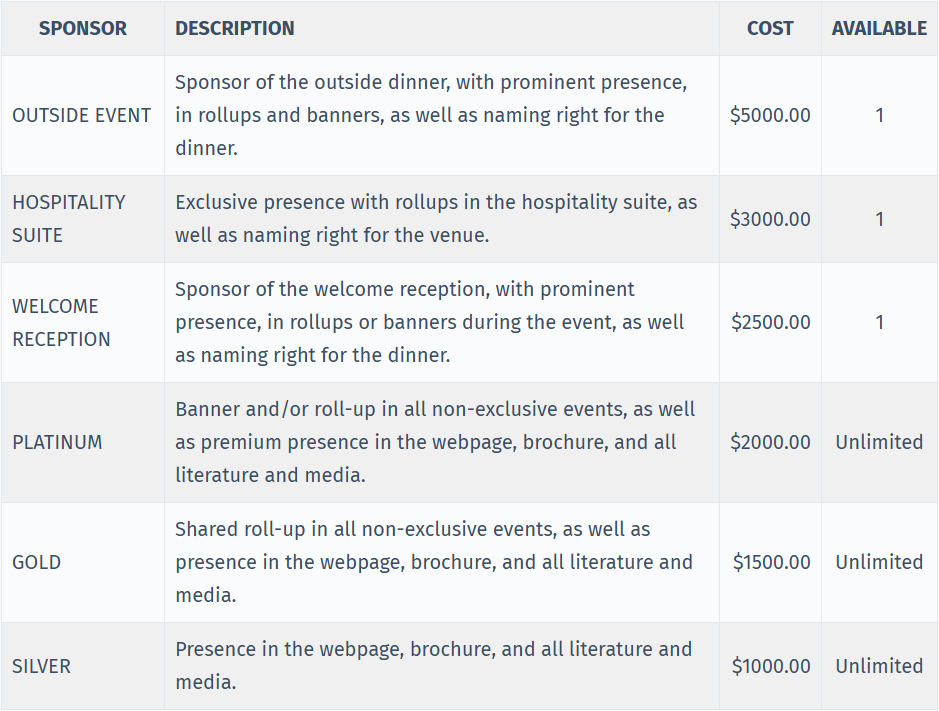This screenshot has width=939, height=711.
Task: Click the $2000.00 cost cell
Action: pos(770,442)
